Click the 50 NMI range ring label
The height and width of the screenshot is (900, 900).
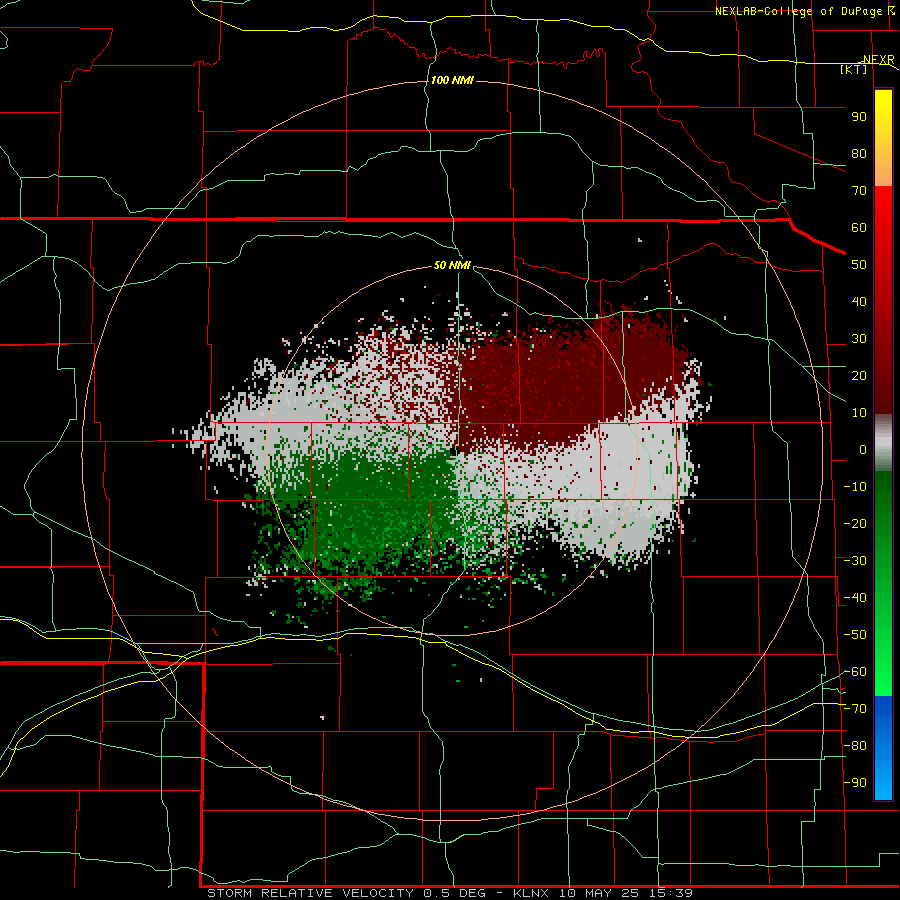tap(452, 265)
